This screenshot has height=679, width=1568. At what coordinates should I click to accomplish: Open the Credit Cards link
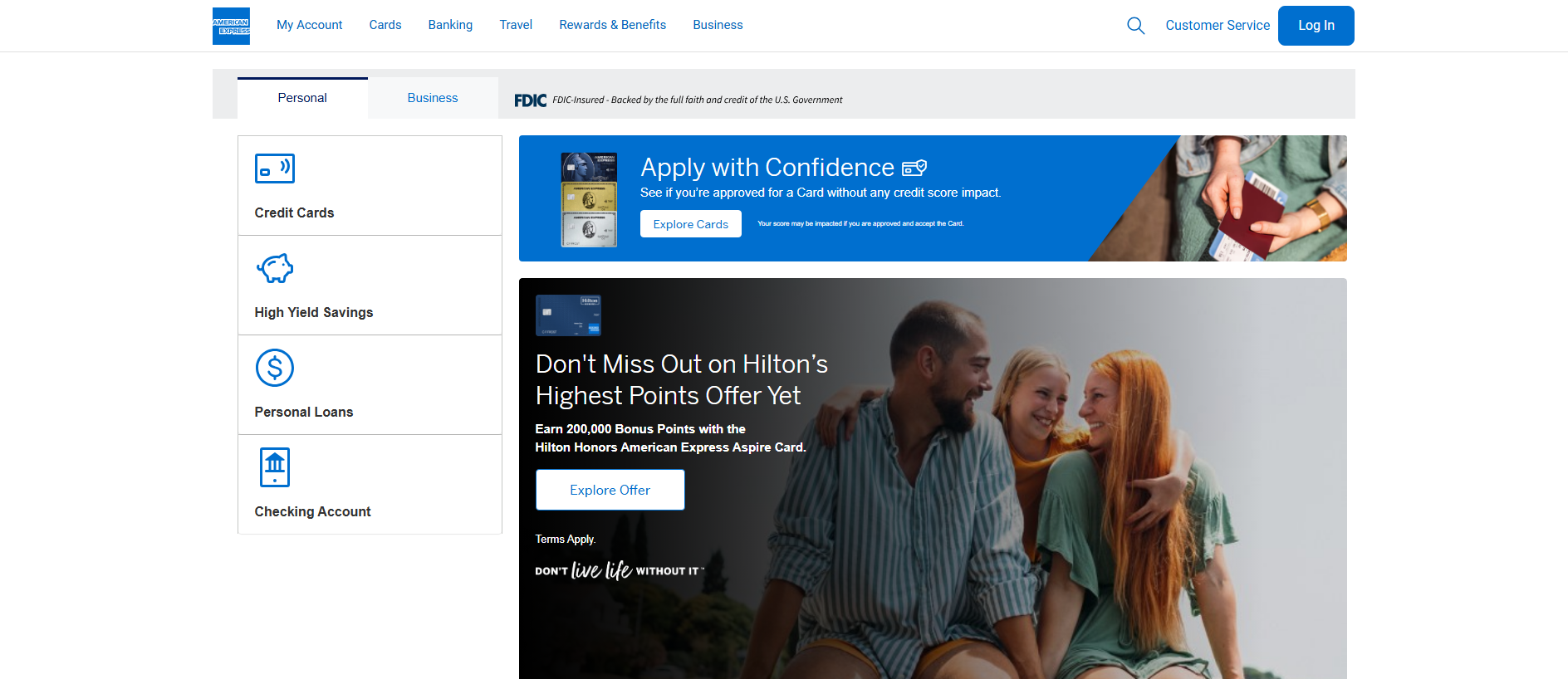pyautogui.click(x=294, y=212)
